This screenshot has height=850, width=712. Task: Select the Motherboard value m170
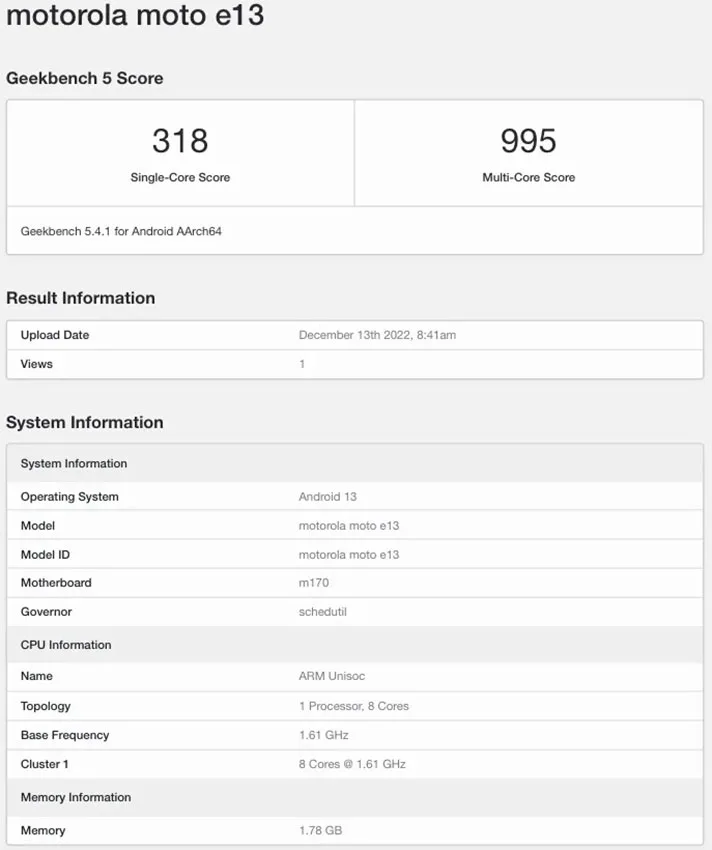point(313,583)
